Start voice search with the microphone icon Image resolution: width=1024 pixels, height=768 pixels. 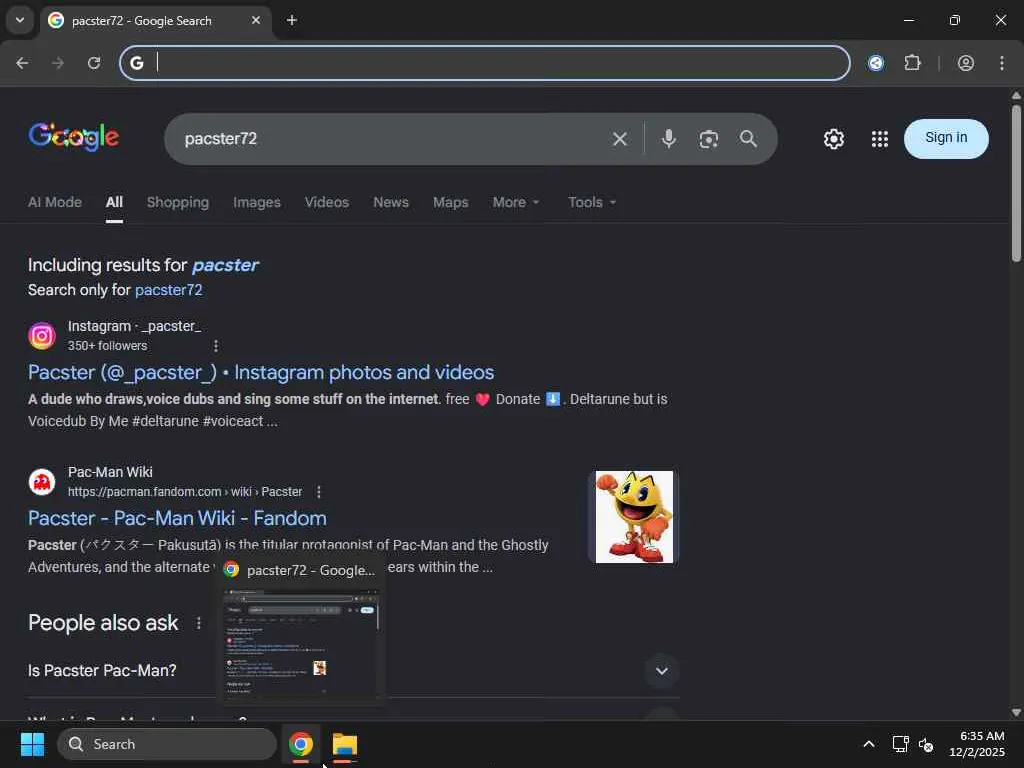668,138
